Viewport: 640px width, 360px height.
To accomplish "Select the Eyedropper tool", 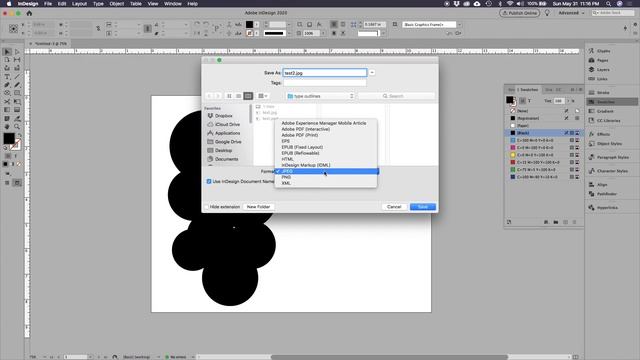I will [x=17, y=118].
